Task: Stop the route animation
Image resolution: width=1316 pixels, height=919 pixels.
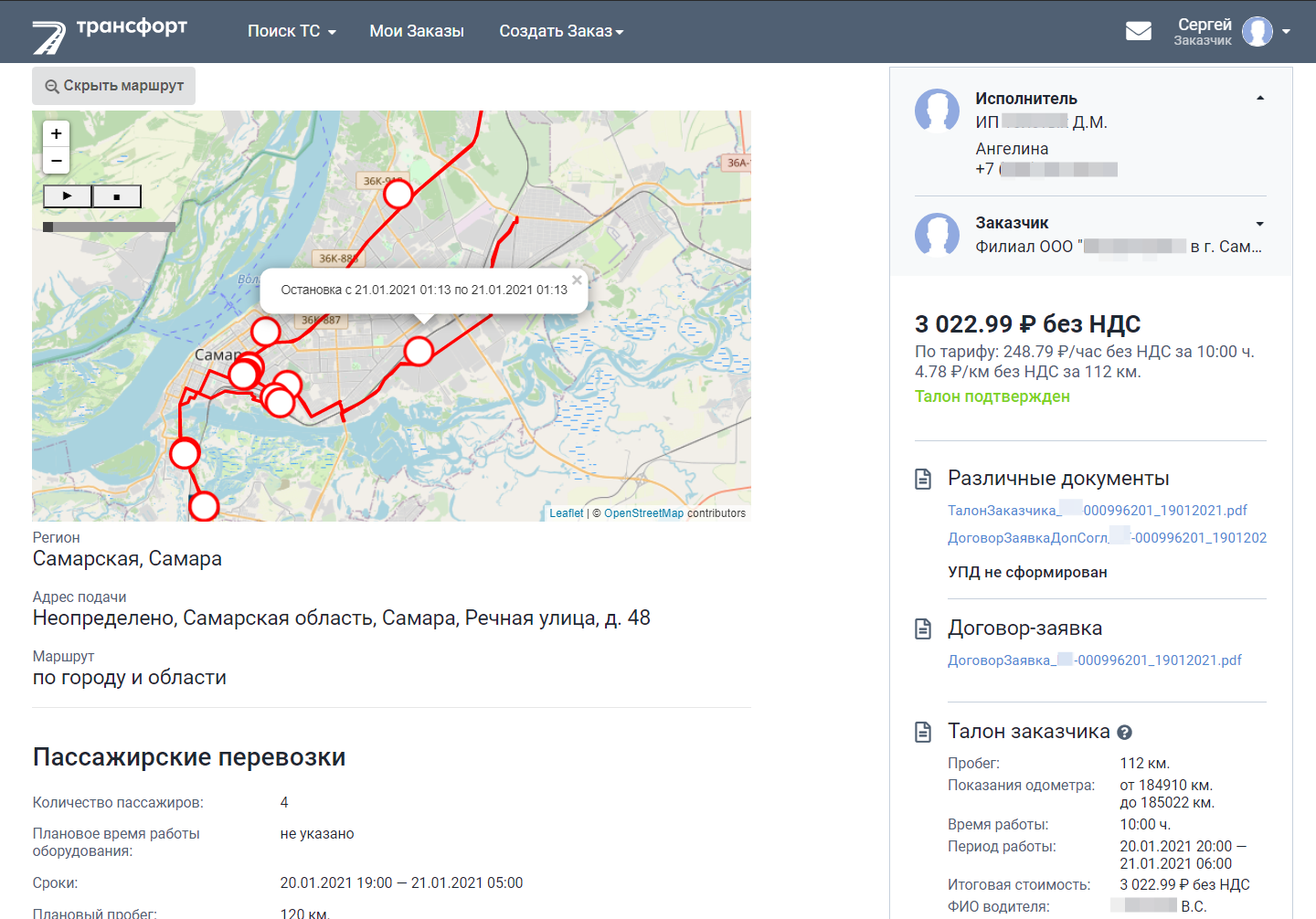Action: (x=117, y=196)
